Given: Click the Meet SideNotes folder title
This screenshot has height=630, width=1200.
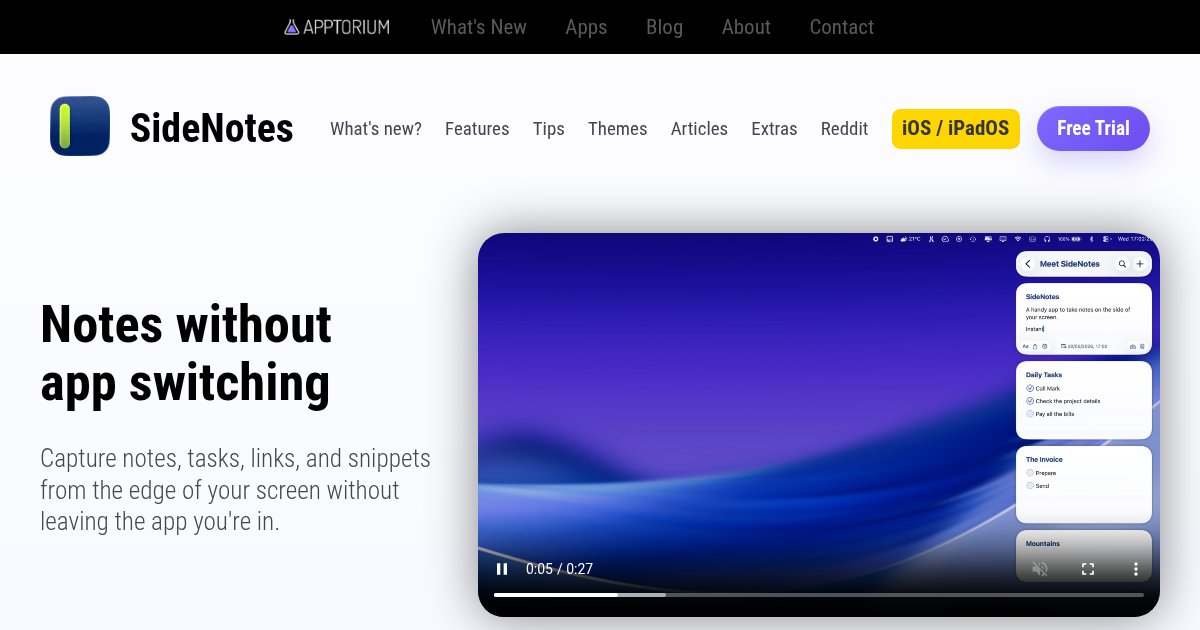Looking at the screenshot, I should [x=1070, y=264].
